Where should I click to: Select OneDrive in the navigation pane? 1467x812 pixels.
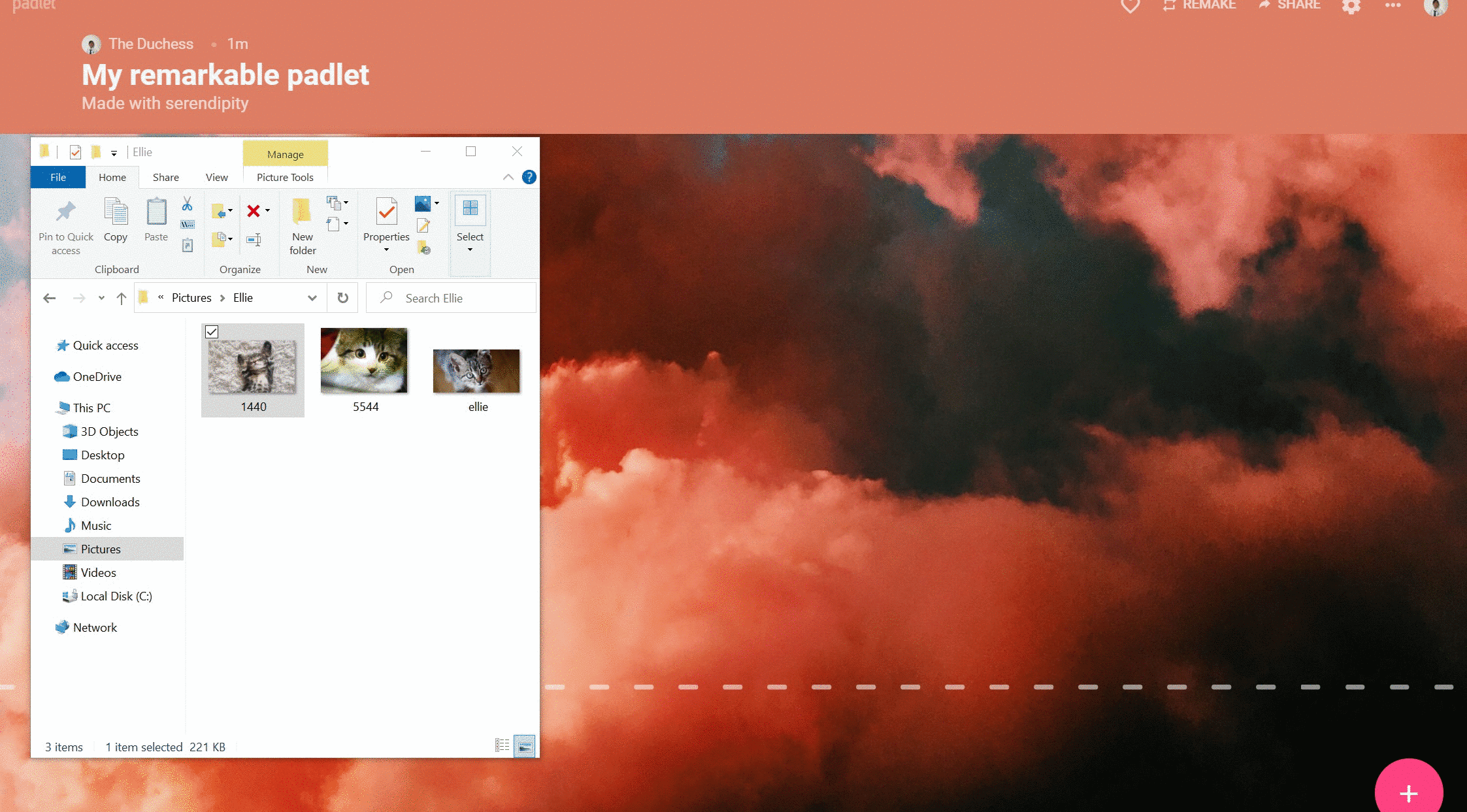pyautogui.click(x=97, y=377)
